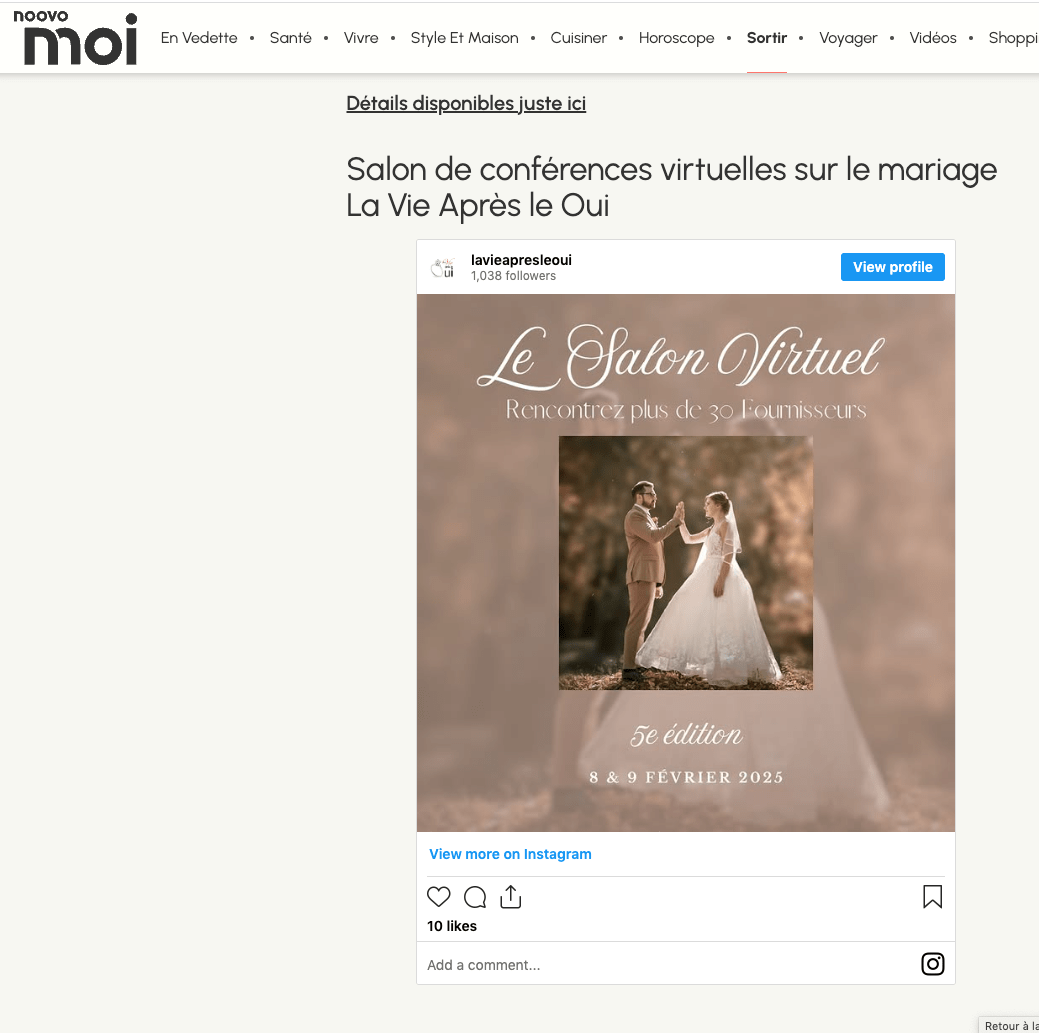Open the Horoscope section
This screenshot has width=1039, height=1033.
(677, 38)
